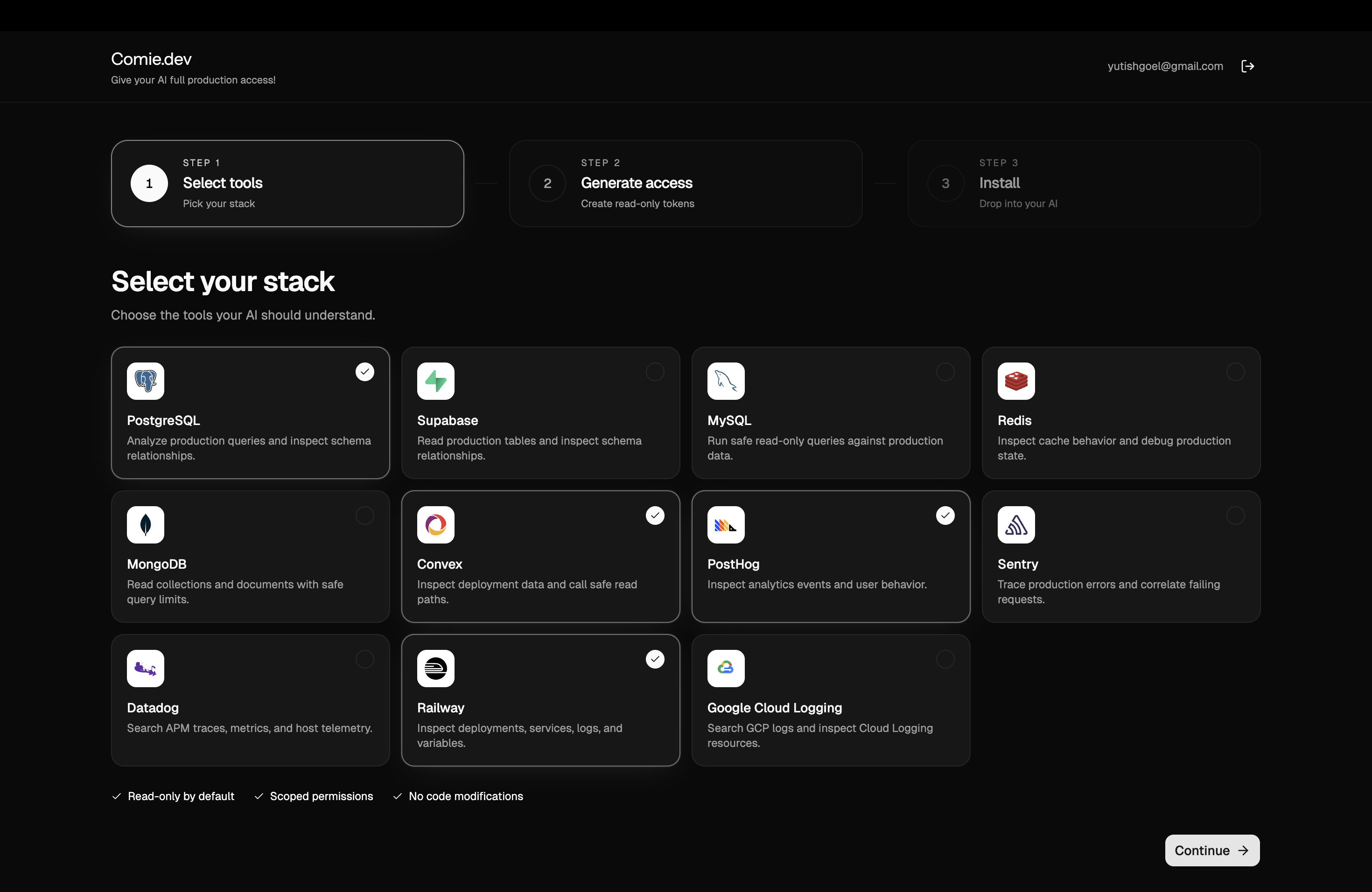Click the PostgreSQL card title
The width and height of the screenshot is (1372, 892).
[163, 421]
